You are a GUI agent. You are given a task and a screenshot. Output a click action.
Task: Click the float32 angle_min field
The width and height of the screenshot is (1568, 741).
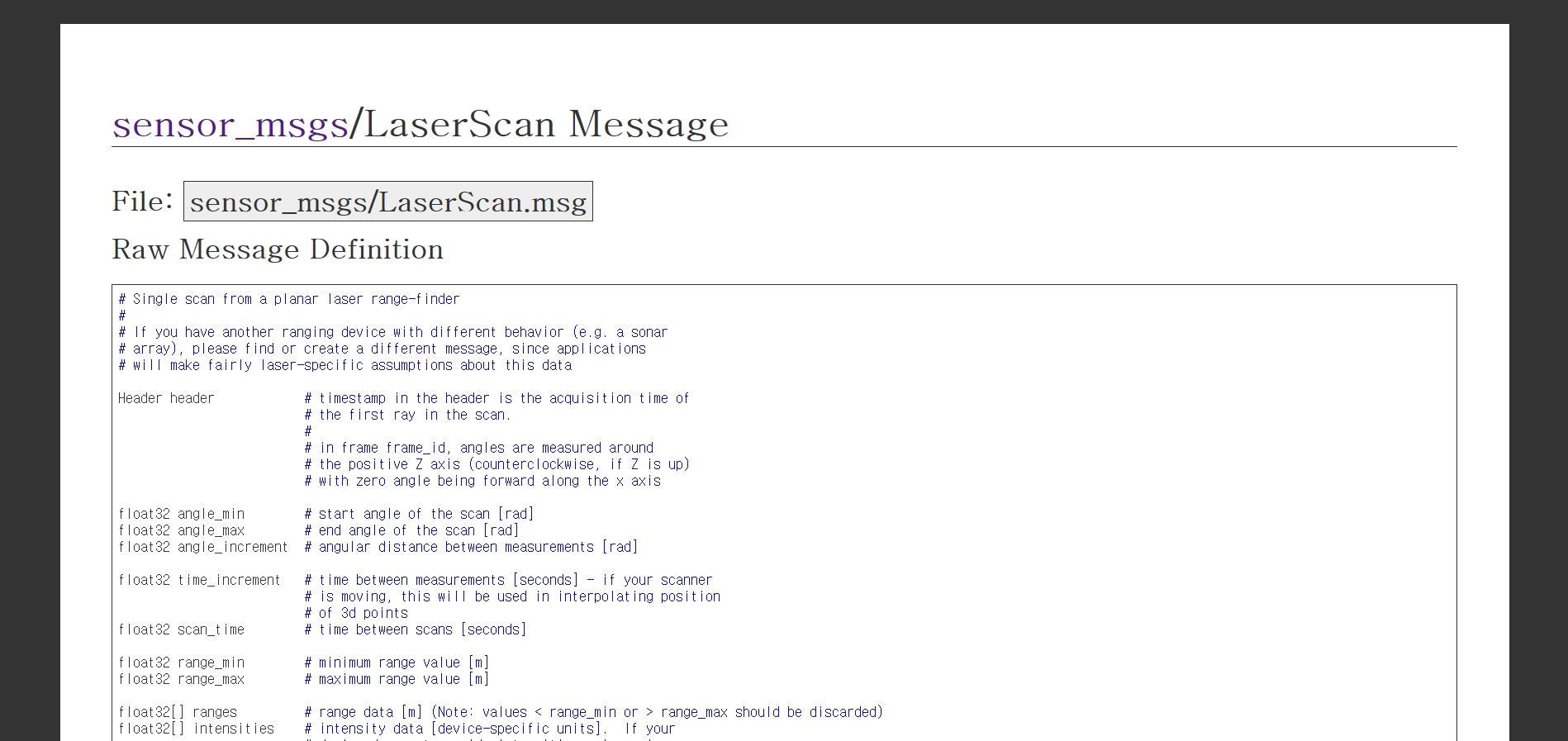click(181, 514)
